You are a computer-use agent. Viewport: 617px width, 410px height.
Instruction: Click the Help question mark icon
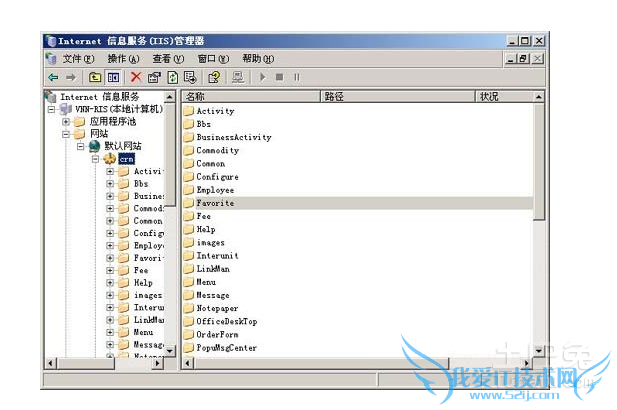(214, 77)
